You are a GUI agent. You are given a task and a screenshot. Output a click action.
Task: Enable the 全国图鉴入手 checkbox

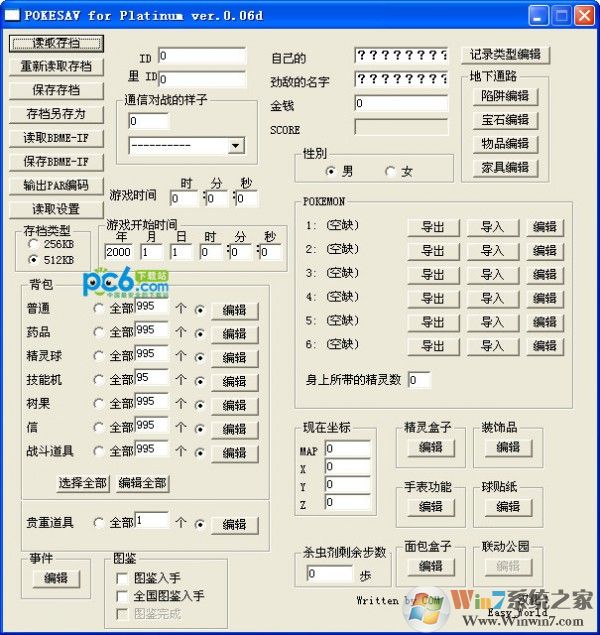[x=122, y=596]
